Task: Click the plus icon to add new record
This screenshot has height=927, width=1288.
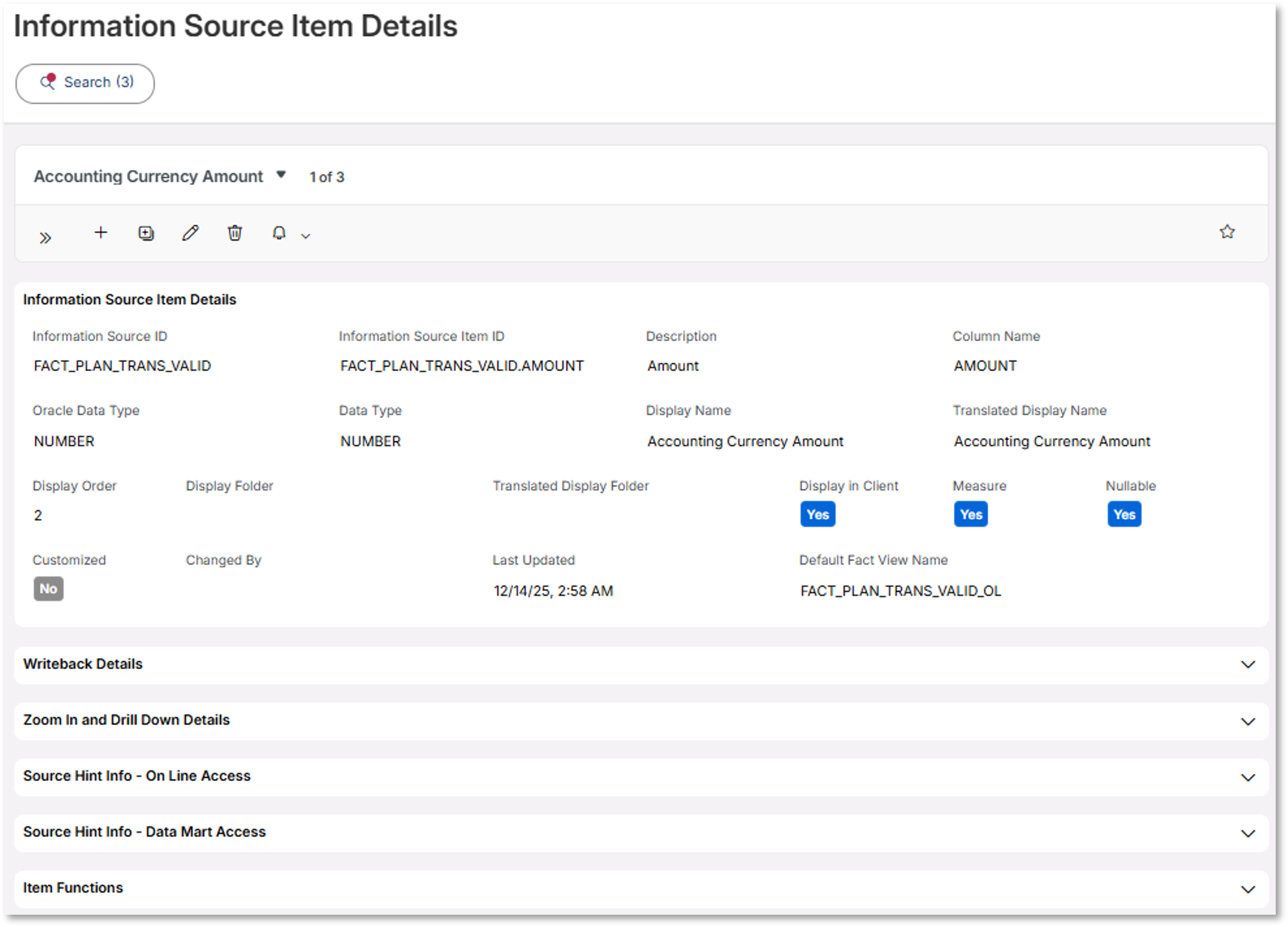Action: (100, 232)
